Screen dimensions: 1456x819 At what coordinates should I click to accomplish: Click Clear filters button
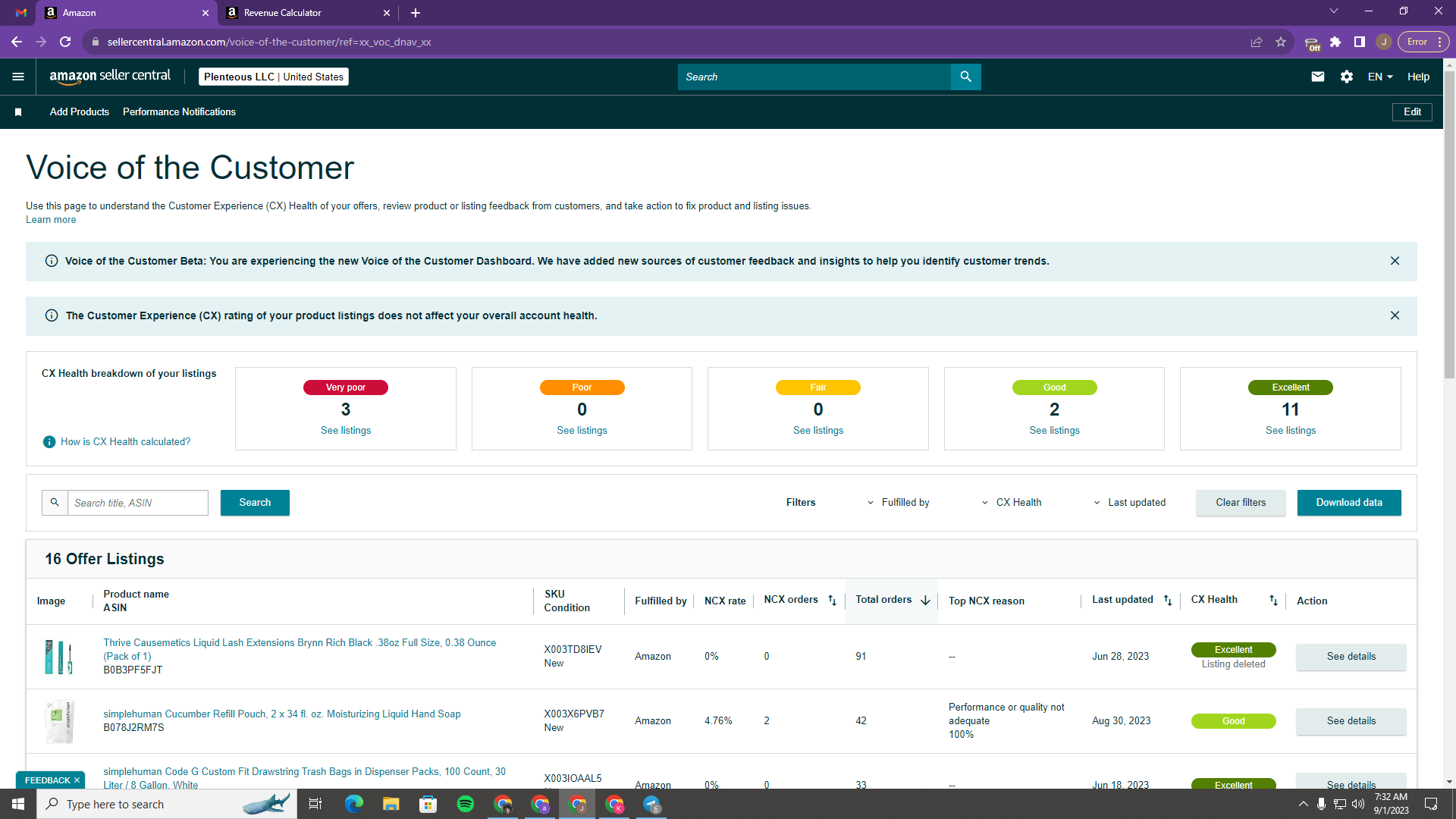coord(1241,503)
